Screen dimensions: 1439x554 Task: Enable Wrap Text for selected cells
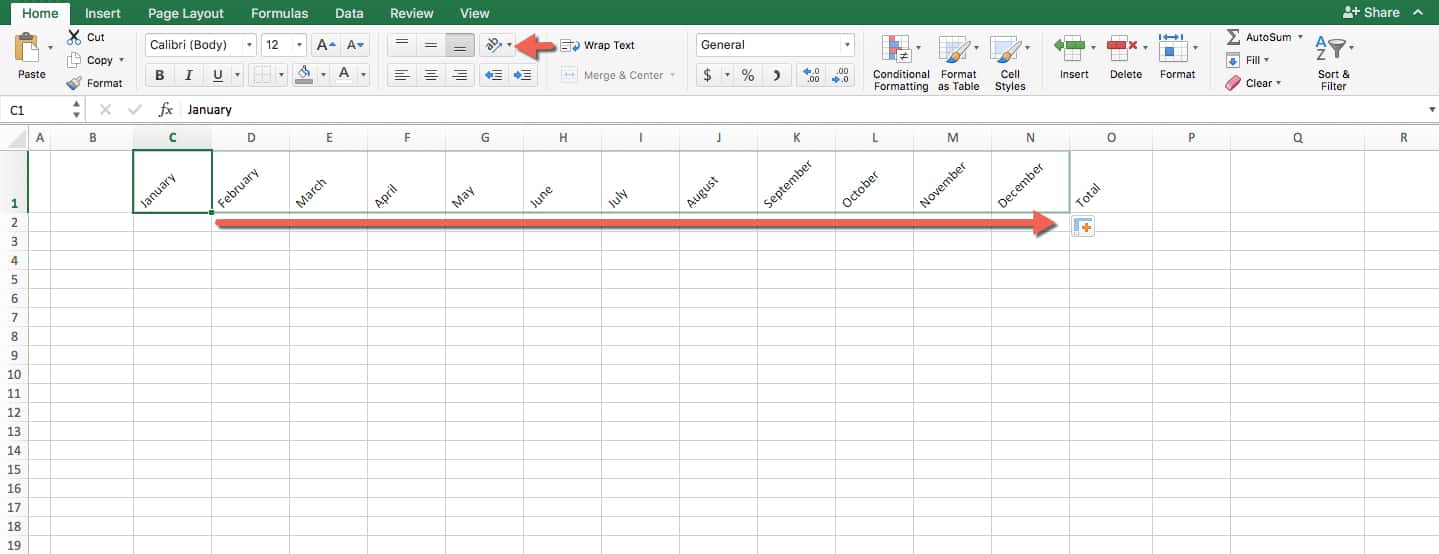[x=598, y=45]
